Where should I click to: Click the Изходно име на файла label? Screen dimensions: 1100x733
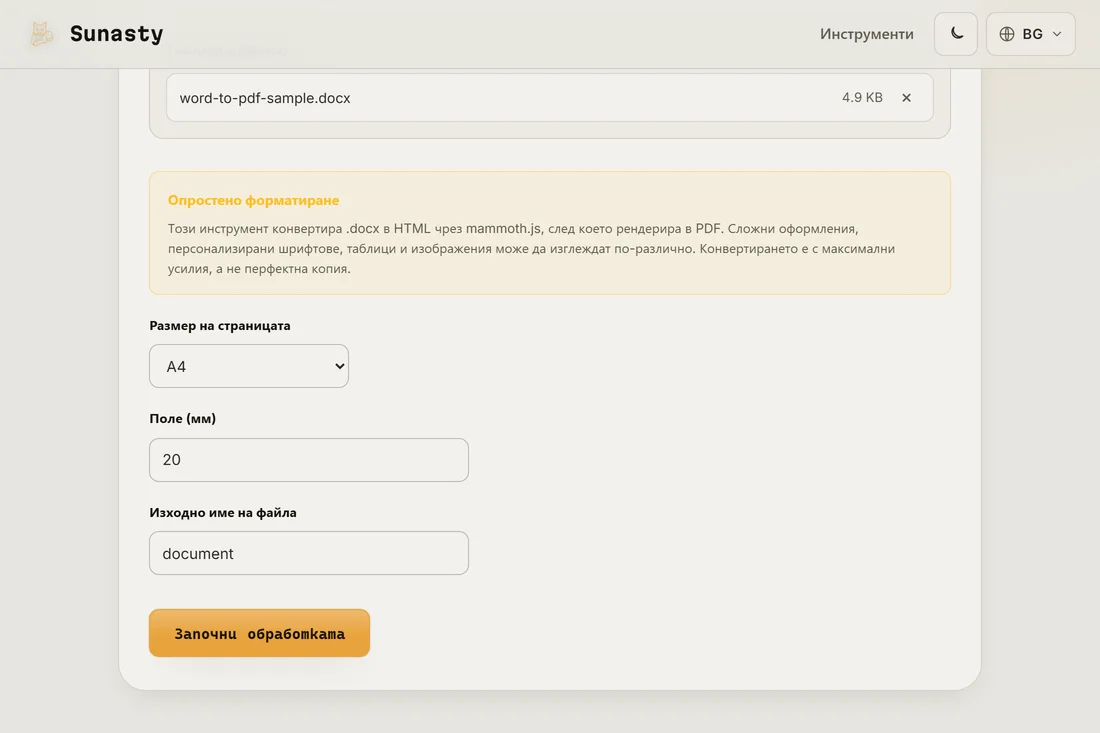point(223,513)
